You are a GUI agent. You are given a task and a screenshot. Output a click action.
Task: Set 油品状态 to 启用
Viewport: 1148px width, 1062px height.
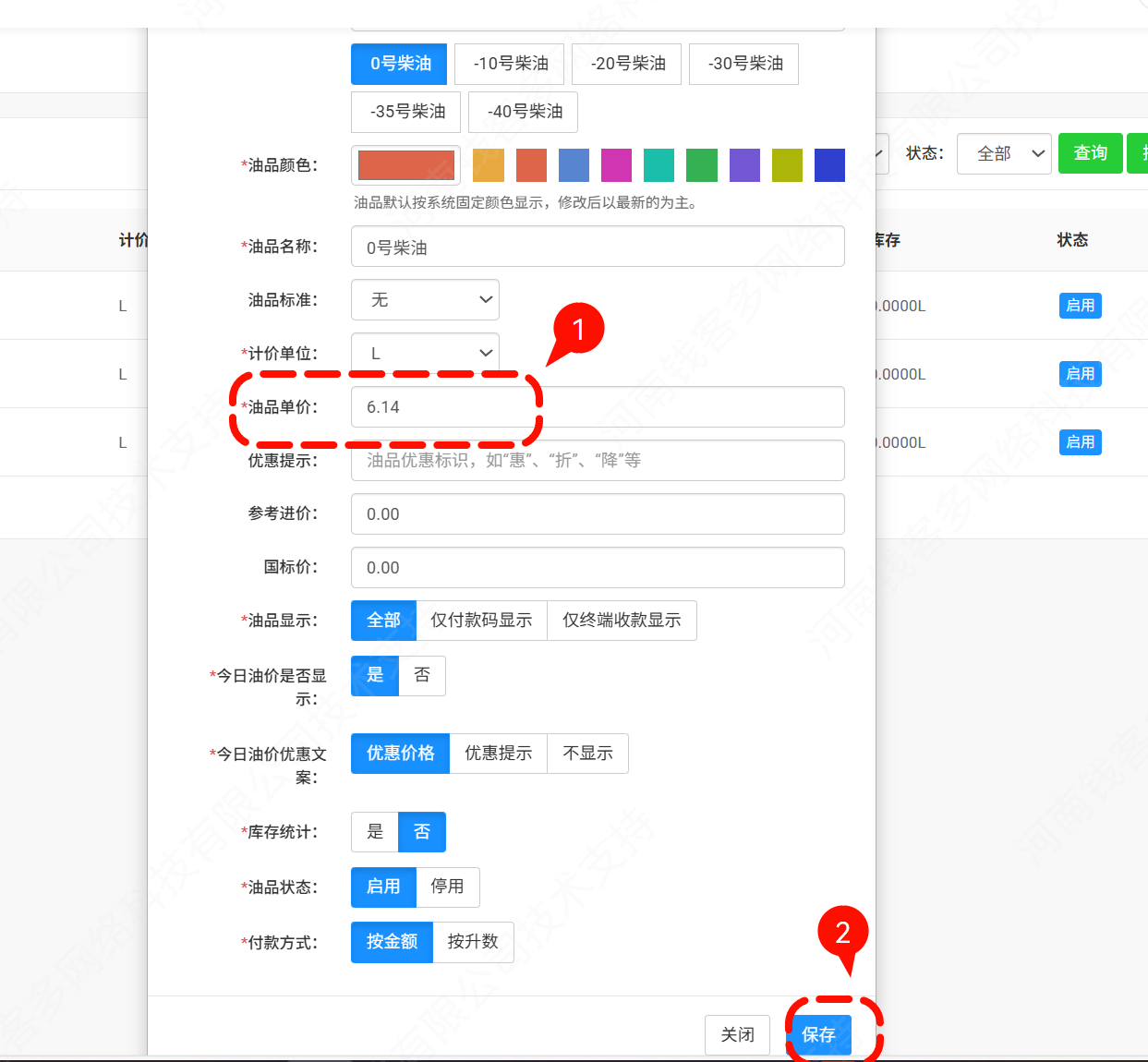383,887
